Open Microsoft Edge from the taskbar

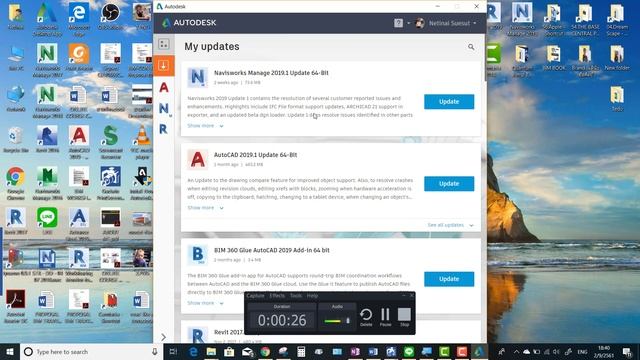click(x=193, y=351)
